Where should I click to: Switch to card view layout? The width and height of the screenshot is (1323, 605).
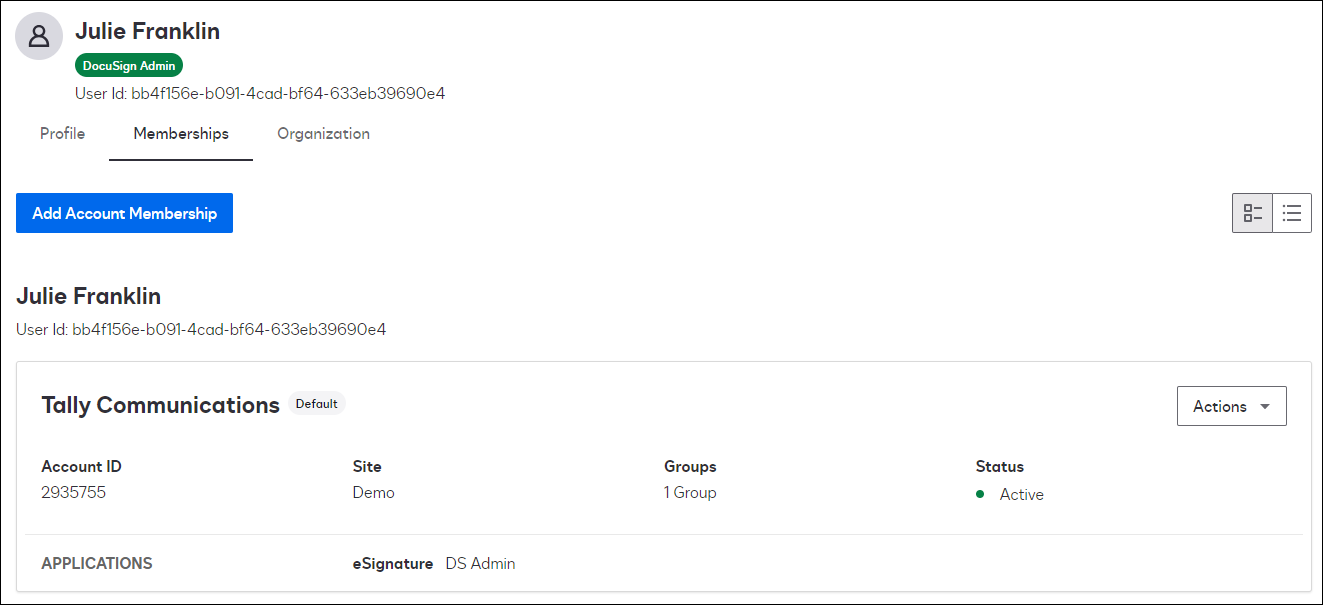[x=1252, y=213]
